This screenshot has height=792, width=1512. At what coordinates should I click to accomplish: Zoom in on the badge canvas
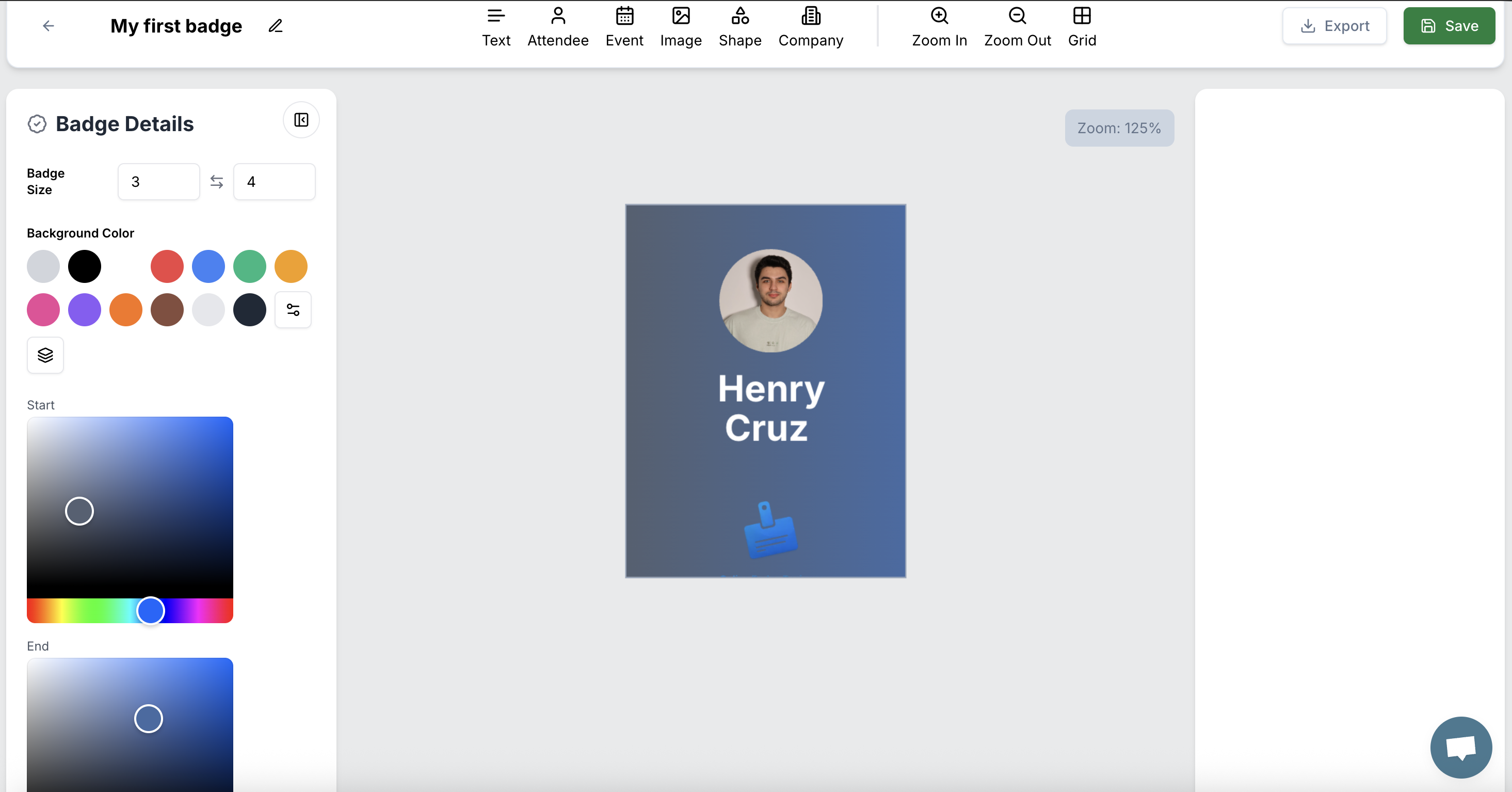(x=939, y=26)
